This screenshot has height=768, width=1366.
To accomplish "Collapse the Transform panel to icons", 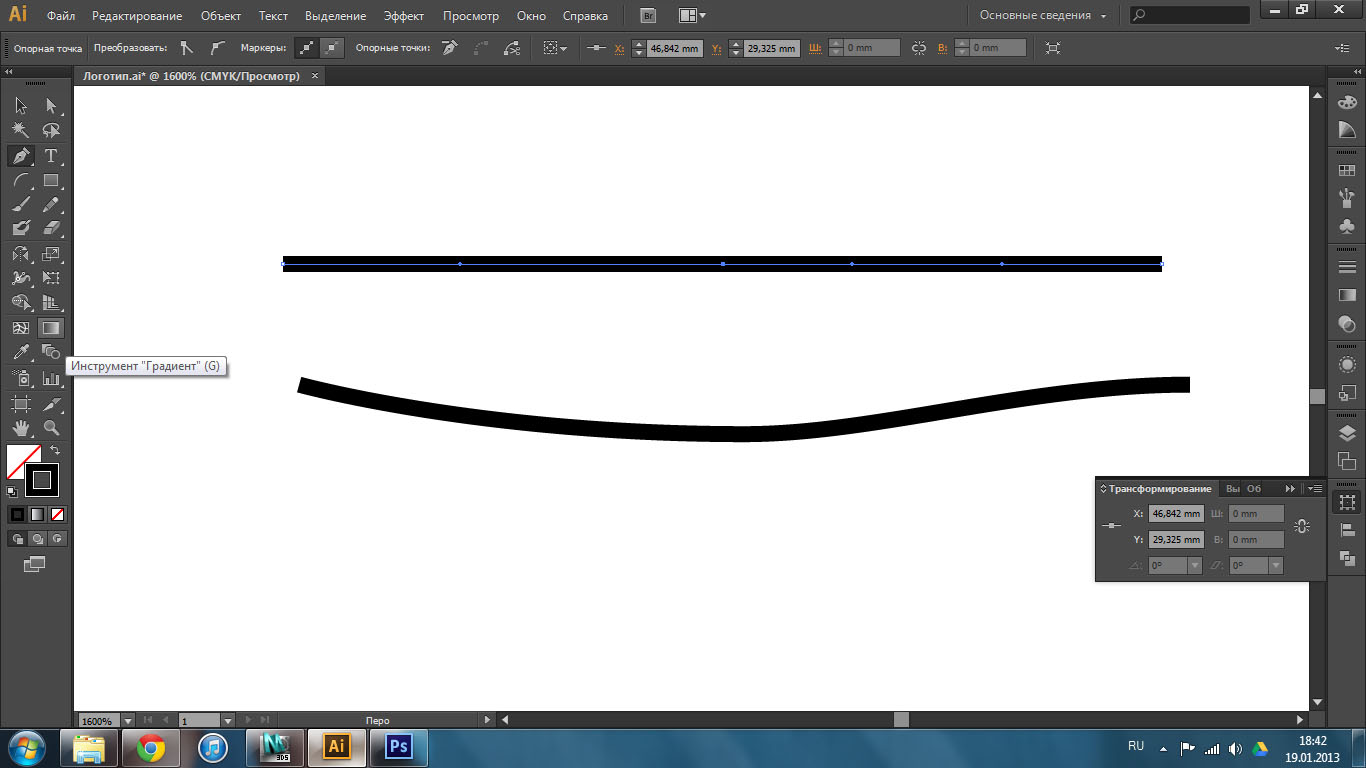I will 1290,489.
